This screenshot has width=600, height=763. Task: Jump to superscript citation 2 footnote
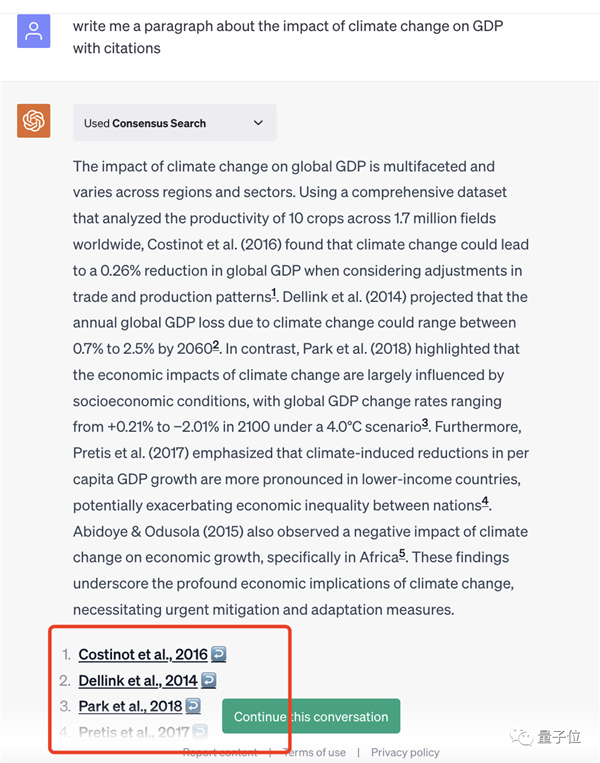215,345
